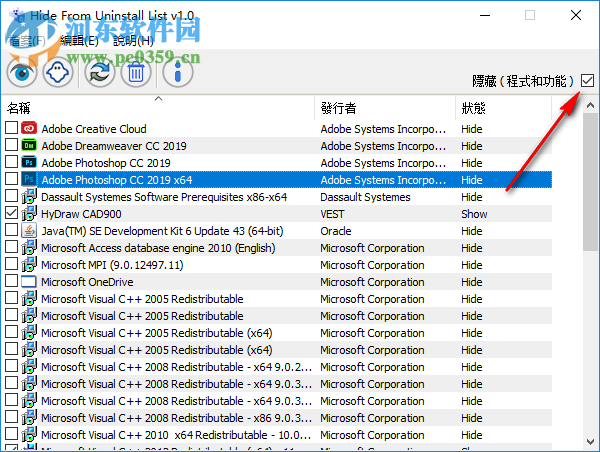This screenshot has height=452, width=600.
Task: Sort by the 狀態 column header
Action: (x=504, y=108)
